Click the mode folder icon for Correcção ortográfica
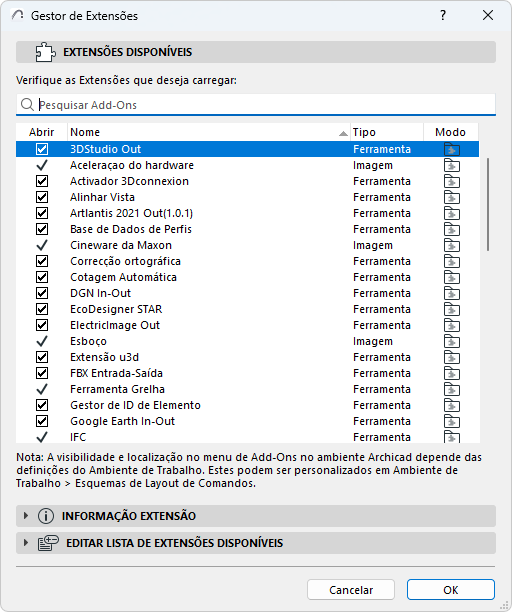The height and width of the screenshot is (612, 512). pyautogui.click(x=452, y=261)
